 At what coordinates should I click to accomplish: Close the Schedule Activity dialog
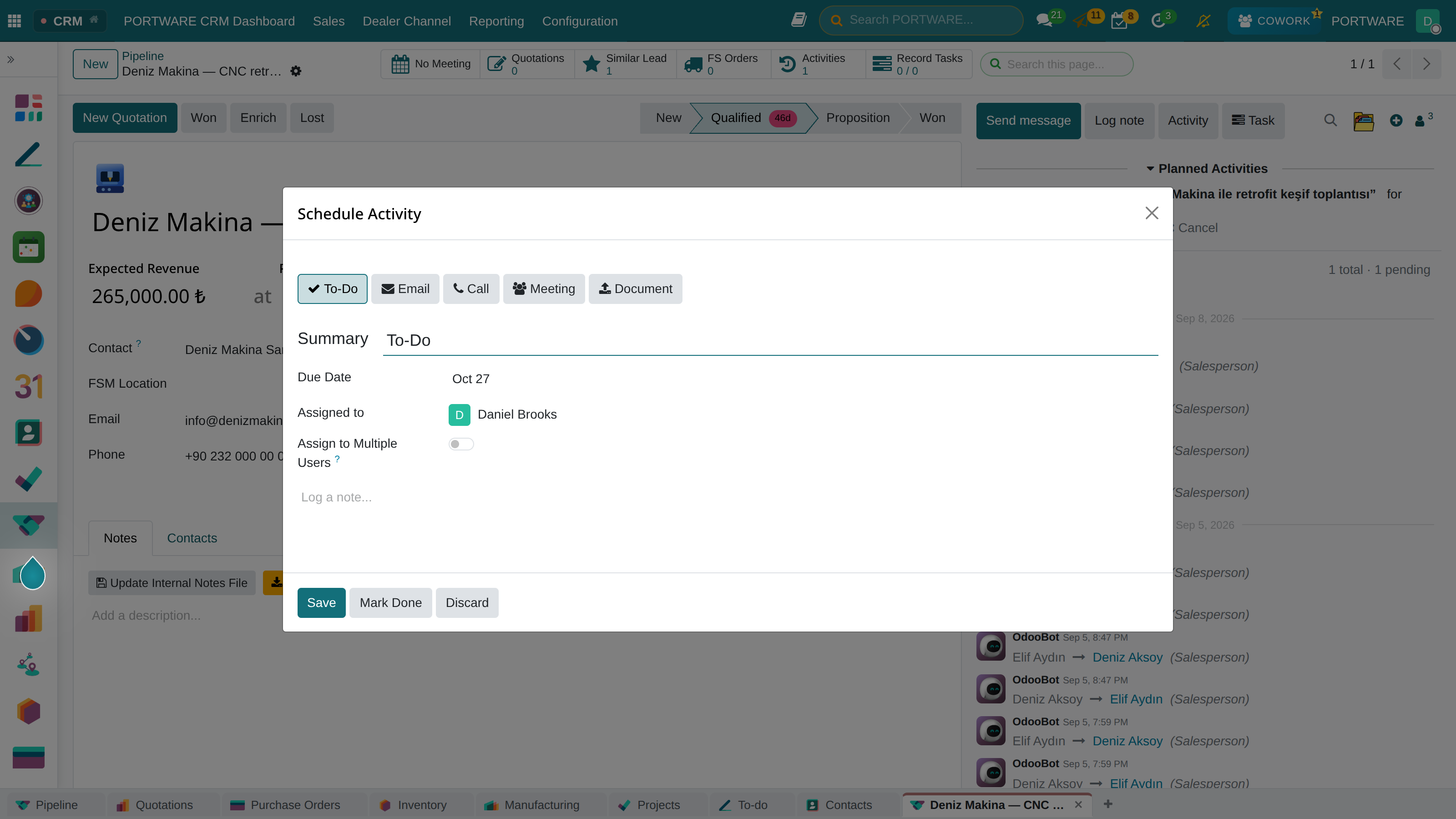(1151, 213)
